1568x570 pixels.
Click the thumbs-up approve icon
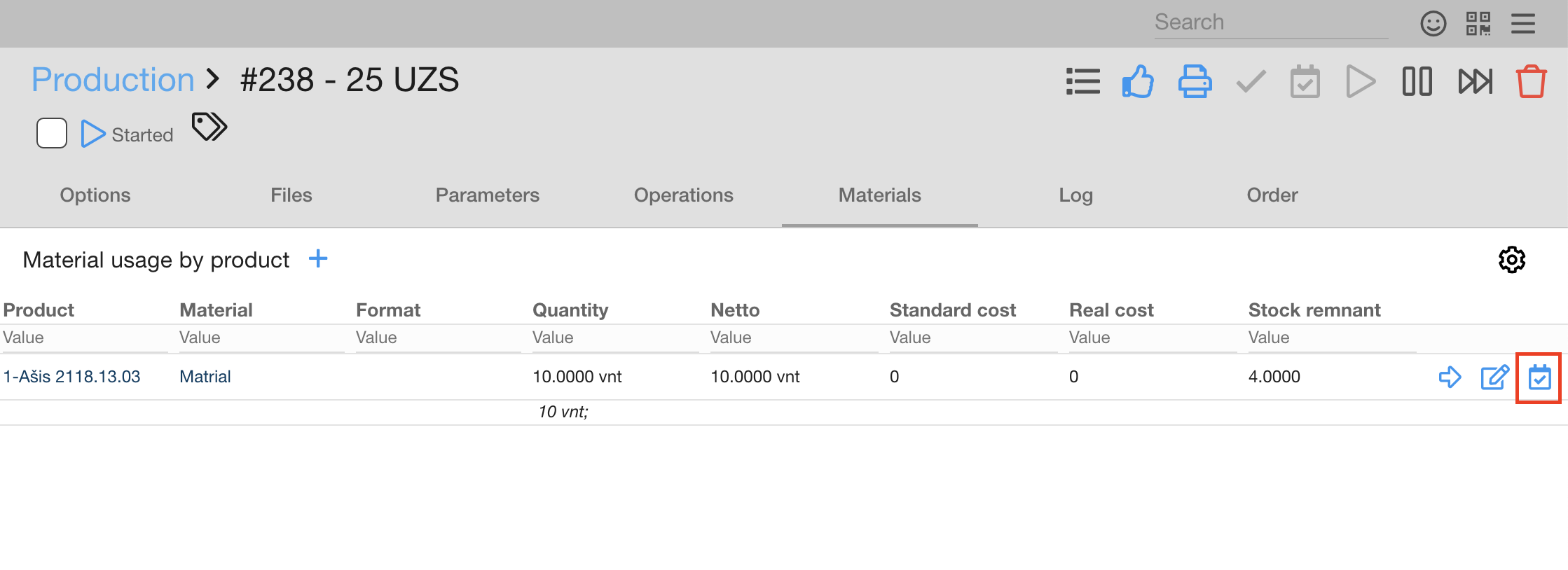click(1138, 82)
